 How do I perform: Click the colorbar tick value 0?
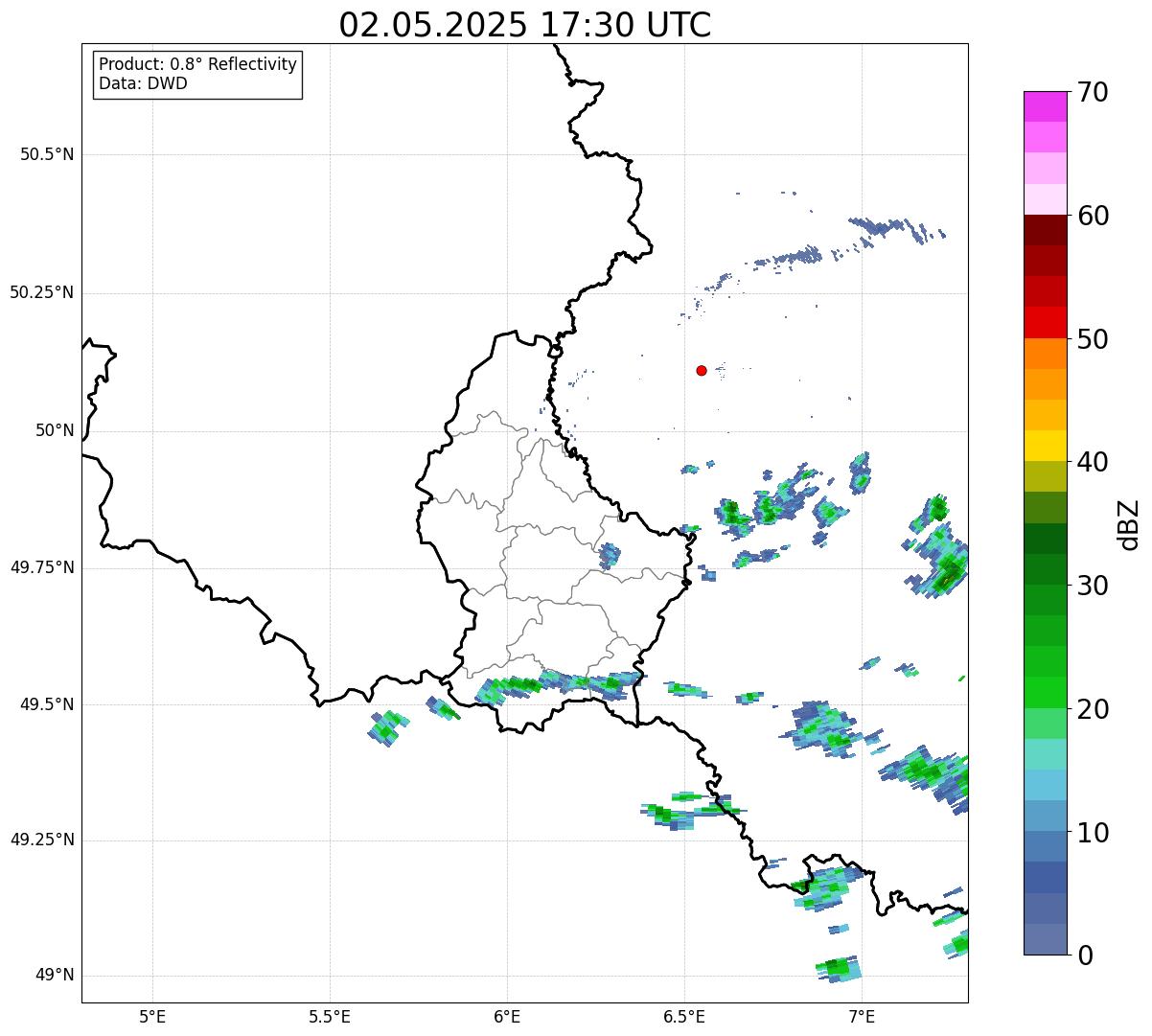pos(1085,955)
